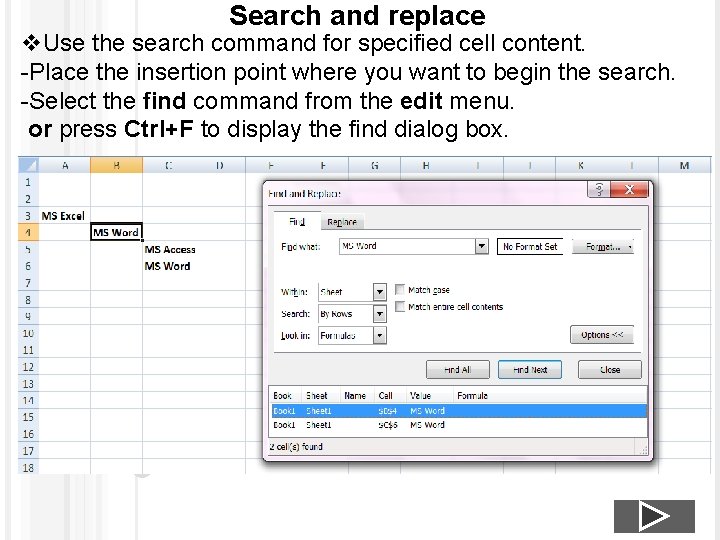Click the Find All button

[458, 370]
